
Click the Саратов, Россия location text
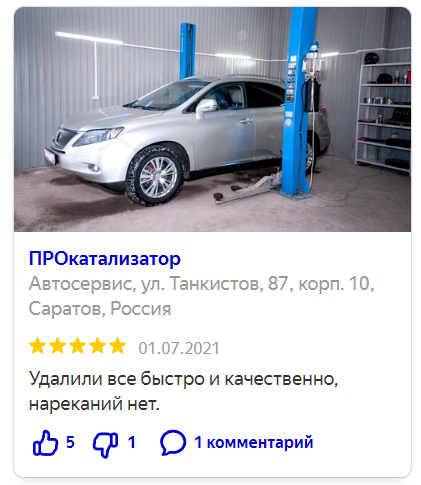pos(100,309)
